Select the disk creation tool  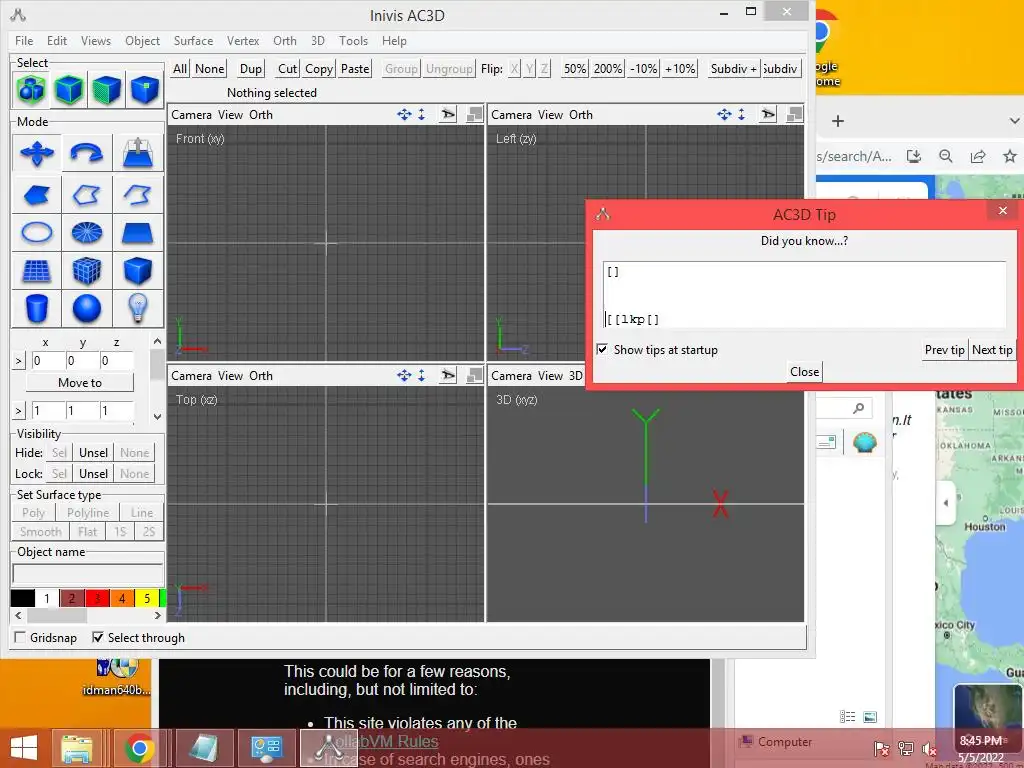pos(87,232)
